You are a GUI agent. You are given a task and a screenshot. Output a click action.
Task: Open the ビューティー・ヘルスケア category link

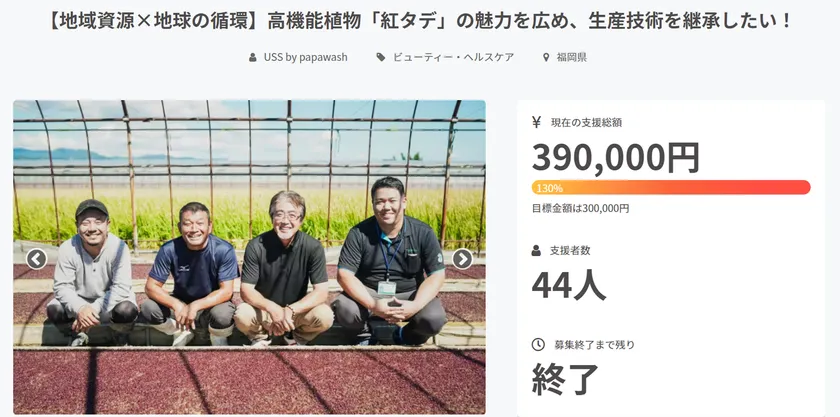[x=453, y=57]
